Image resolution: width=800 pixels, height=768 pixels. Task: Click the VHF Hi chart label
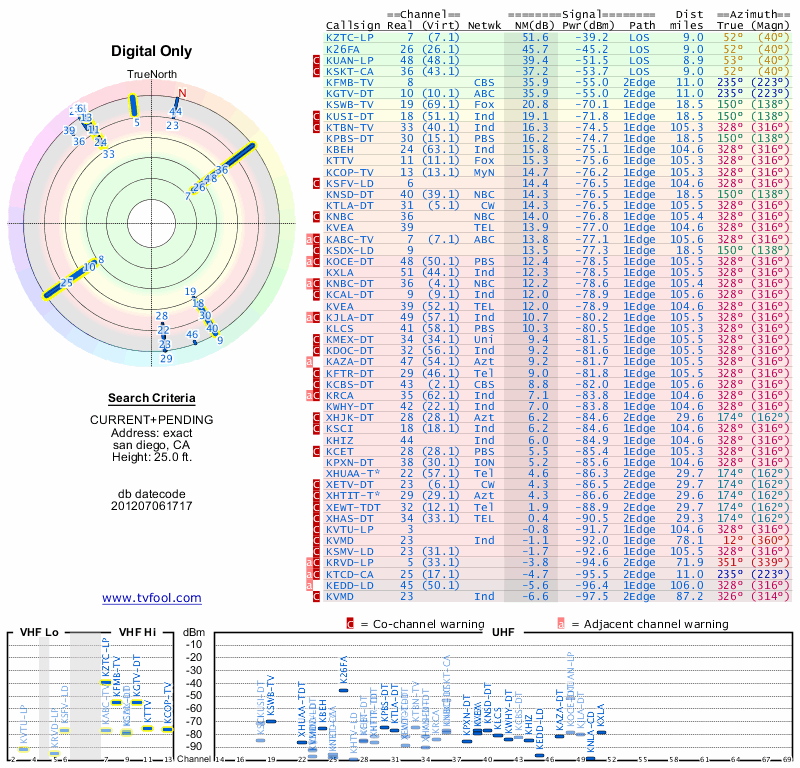point(137,632)
